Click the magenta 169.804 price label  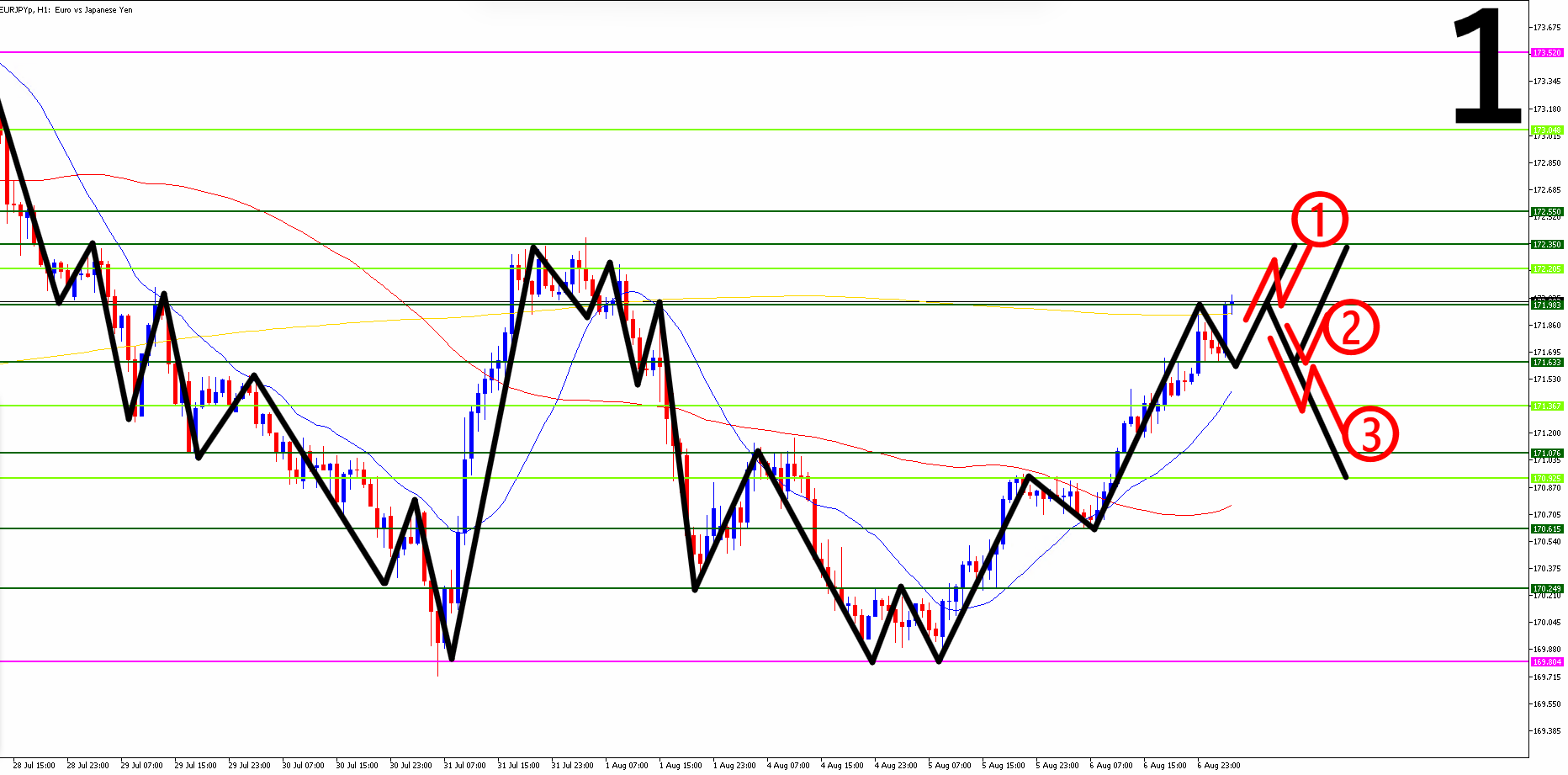click(1546, 662)
